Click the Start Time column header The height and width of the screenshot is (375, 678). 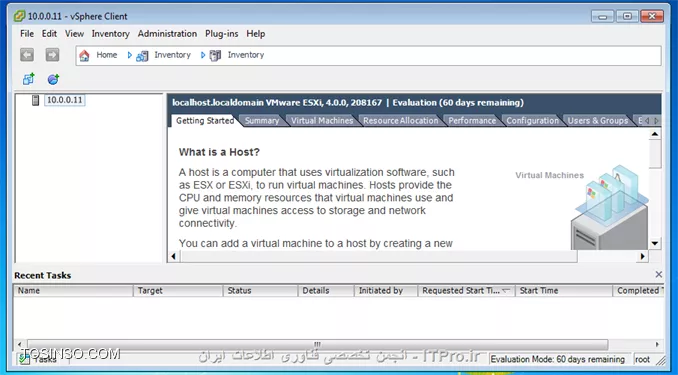(x=564, y=291)
